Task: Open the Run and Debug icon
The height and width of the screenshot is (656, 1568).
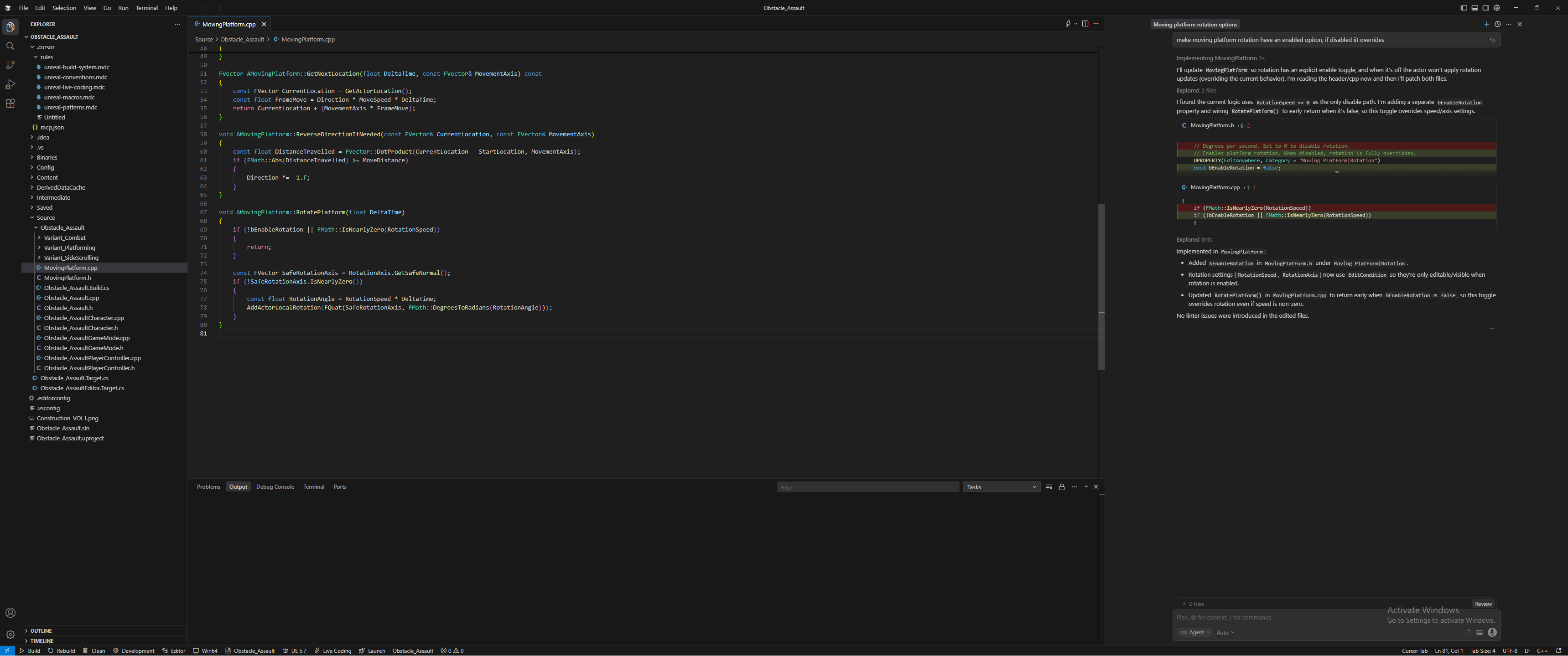Action: (x=10, y=85)
